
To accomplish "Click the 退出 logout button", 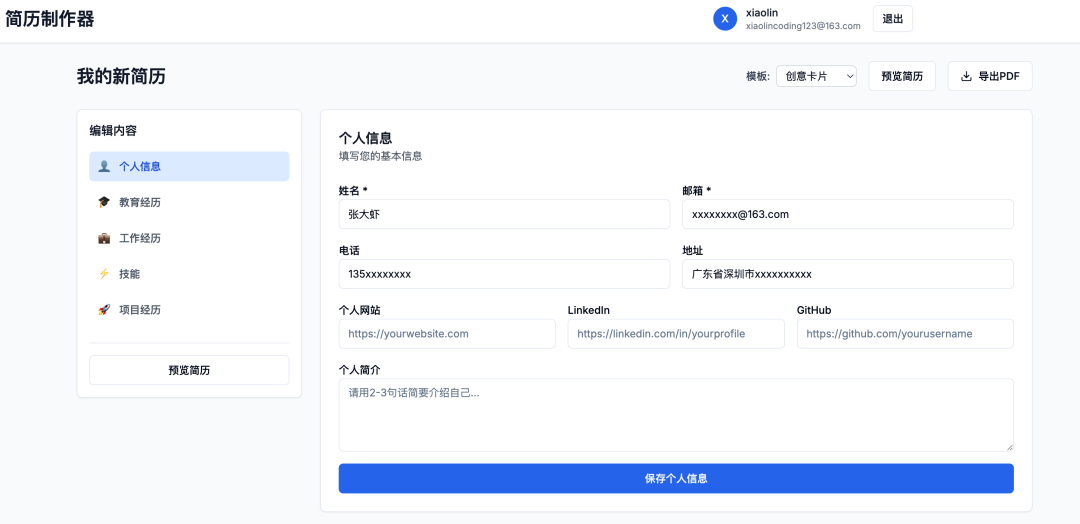I will pyautogui.click(x=893, y=19).
